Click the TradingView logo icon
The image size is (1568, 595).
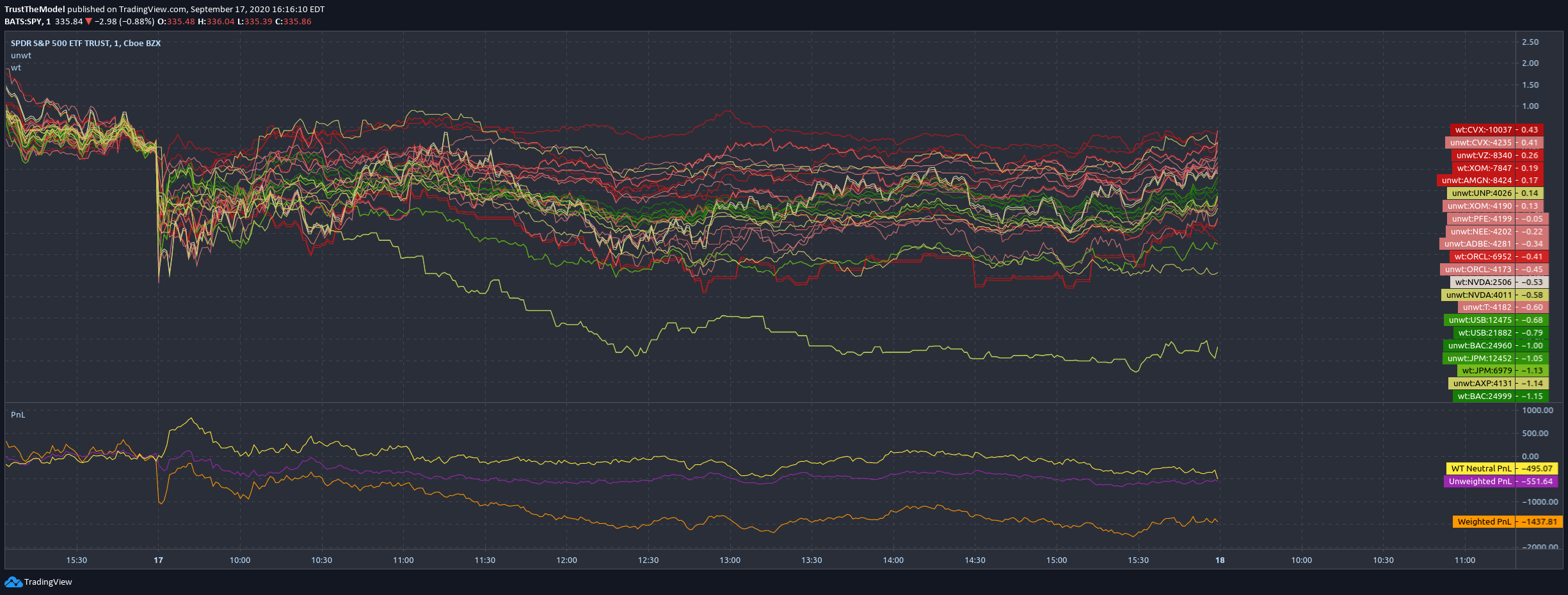(13, 582)
